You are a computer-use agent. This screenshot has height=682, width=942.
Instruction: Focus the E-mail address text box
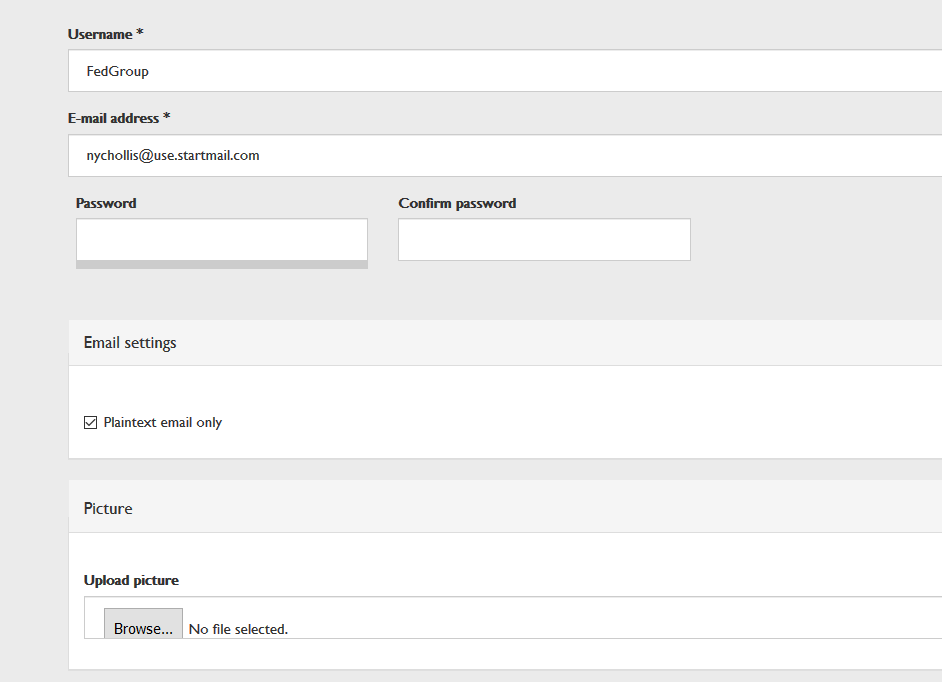point(500,156)
